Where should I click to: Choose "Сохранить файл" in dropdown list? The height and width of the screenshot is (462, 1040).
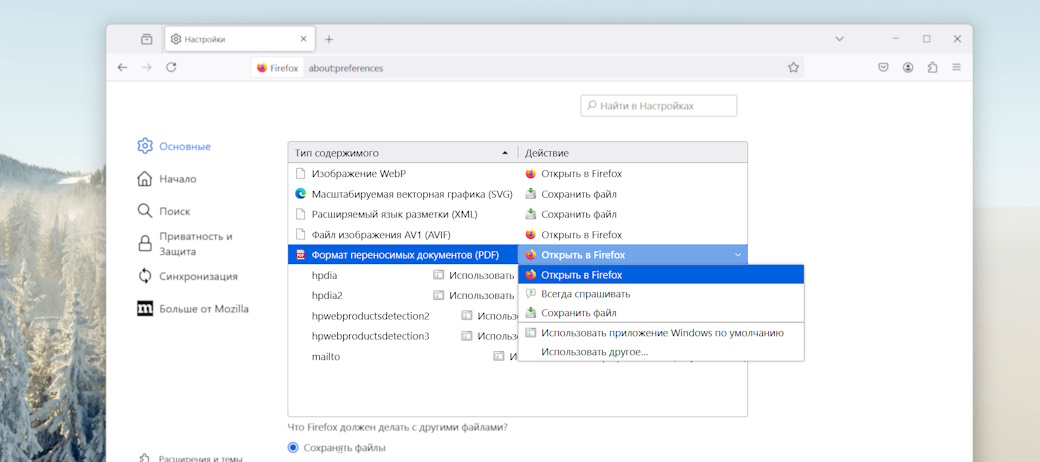578,313
